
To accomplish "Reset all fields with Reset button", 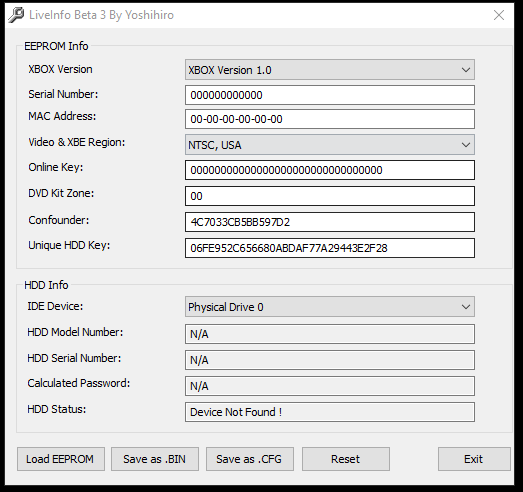I will (x=346, y=459).
